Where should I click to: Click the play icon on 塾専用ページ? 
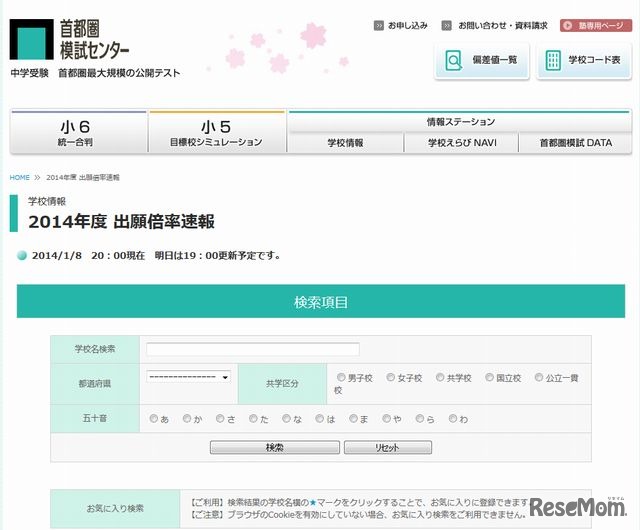(x=567, y=26)
